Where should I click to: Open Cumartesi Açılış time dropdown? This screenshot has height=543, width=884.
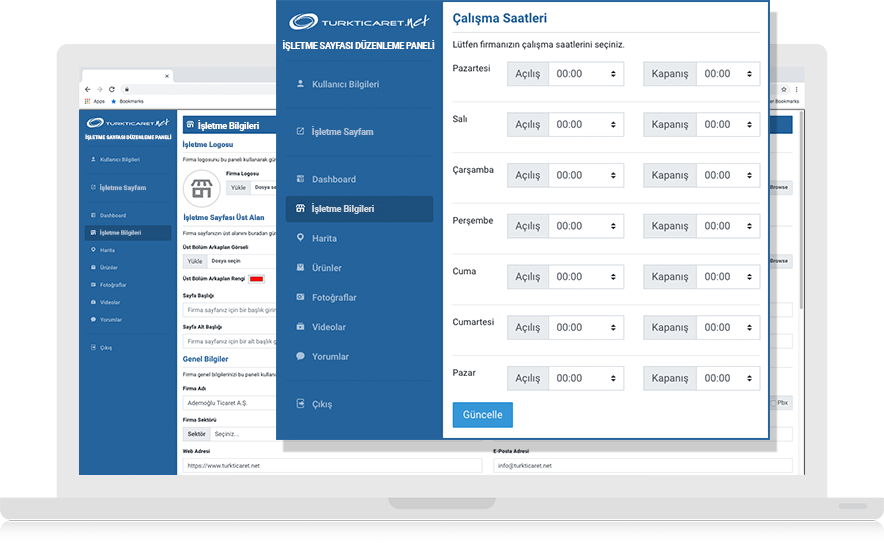586,328
